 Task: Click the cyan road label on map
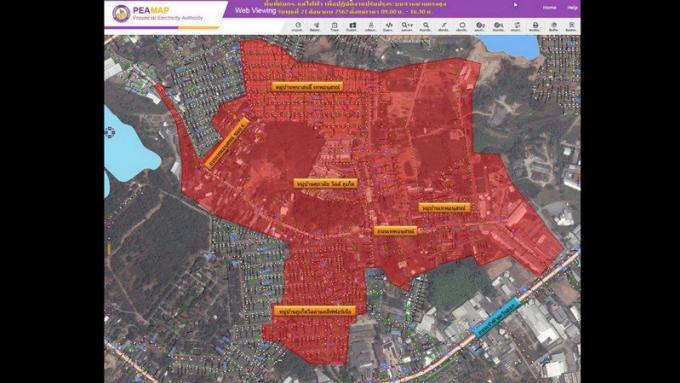pyautogui.click(x=497, y=318)
